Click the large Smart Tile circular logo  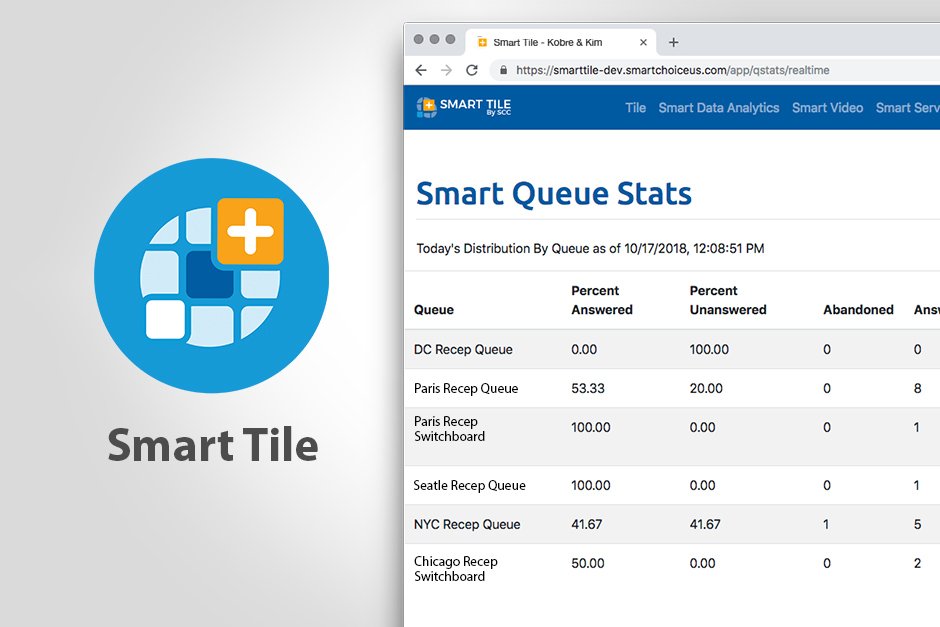click(212, 275)
